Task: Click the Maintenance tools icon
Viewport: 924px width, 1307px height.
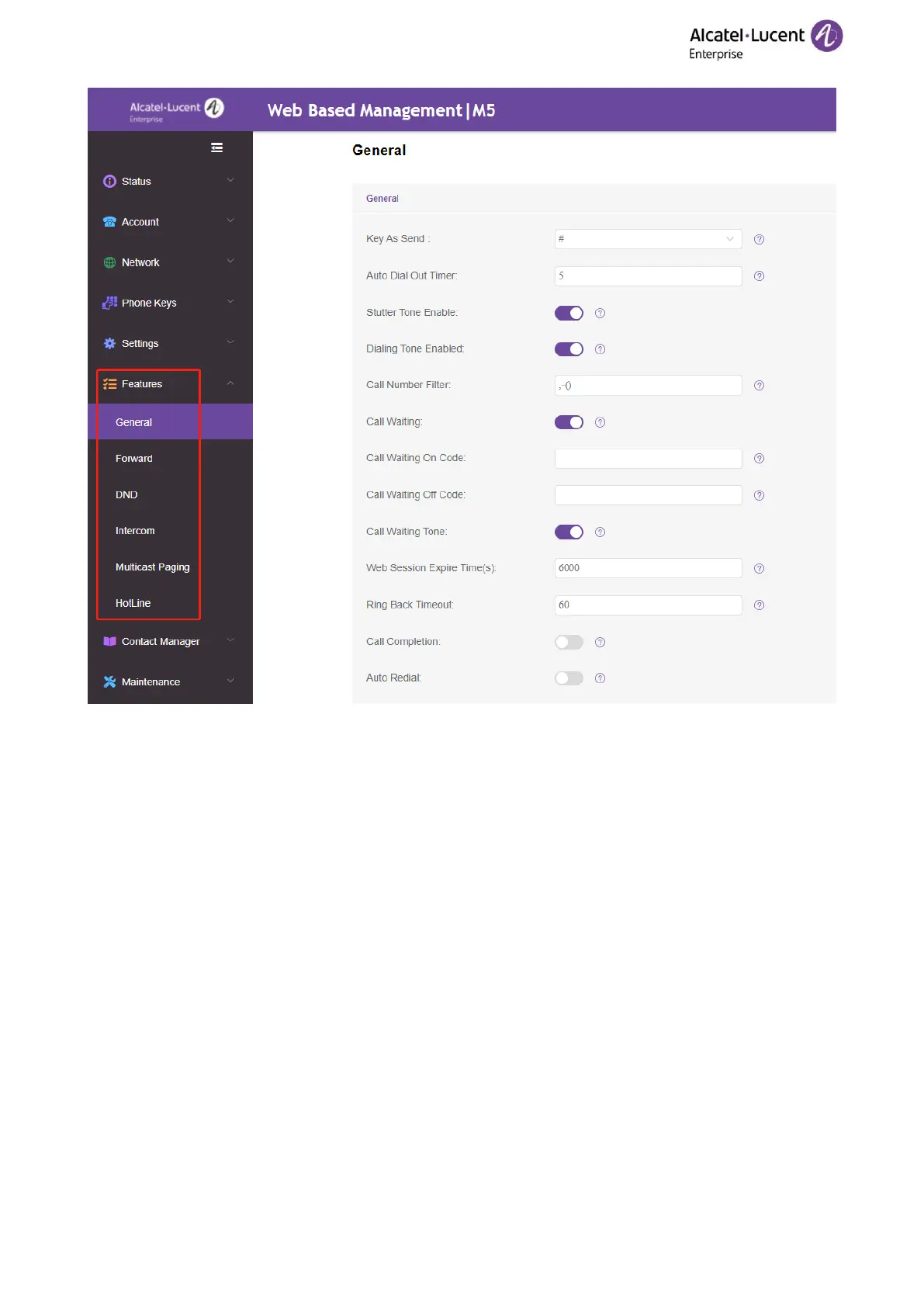Action: pyautogui.click(x=109, y=682)
